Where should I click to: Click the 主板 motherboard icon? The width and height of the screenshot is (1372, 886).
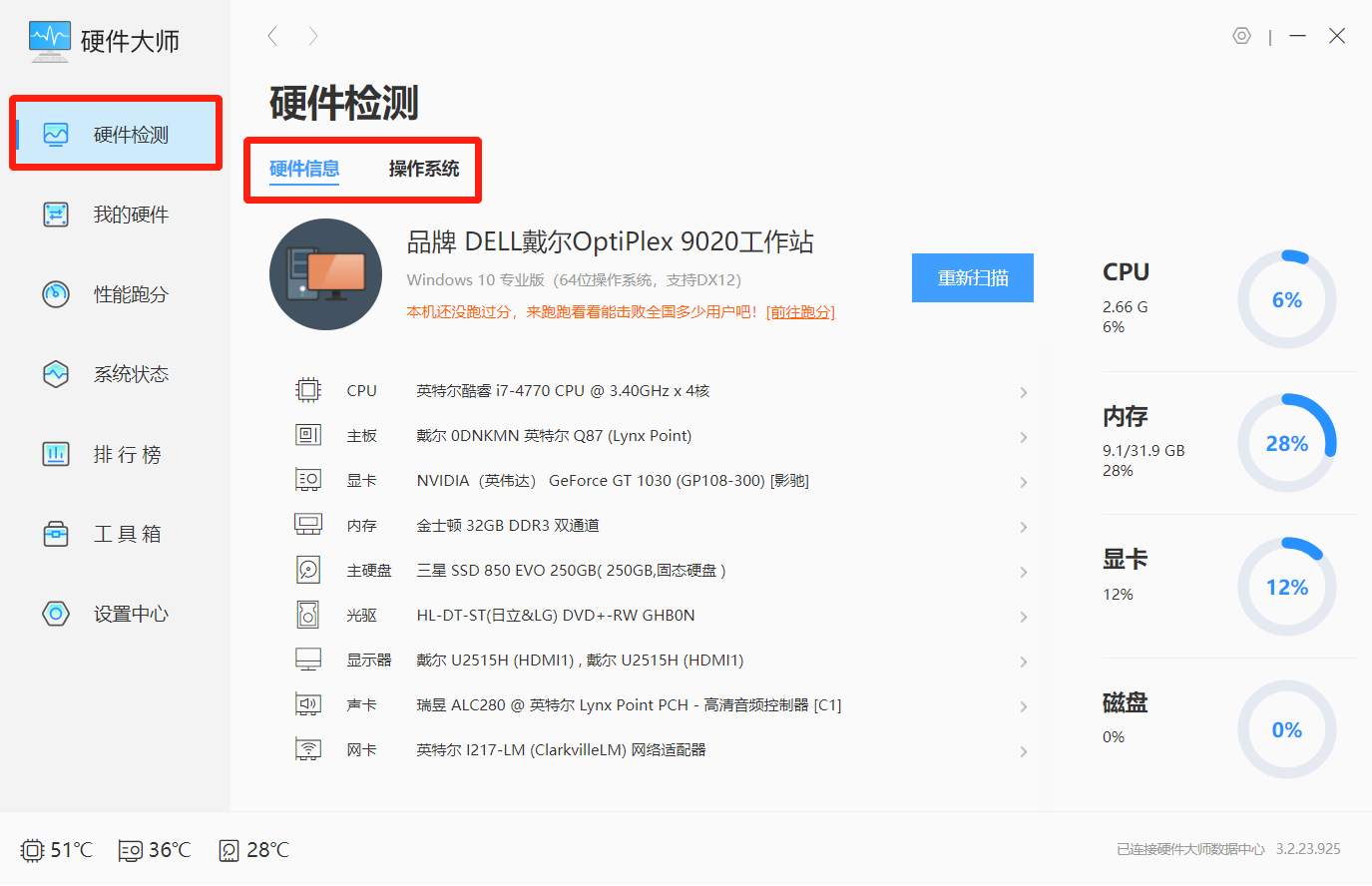tap(308, 435)
